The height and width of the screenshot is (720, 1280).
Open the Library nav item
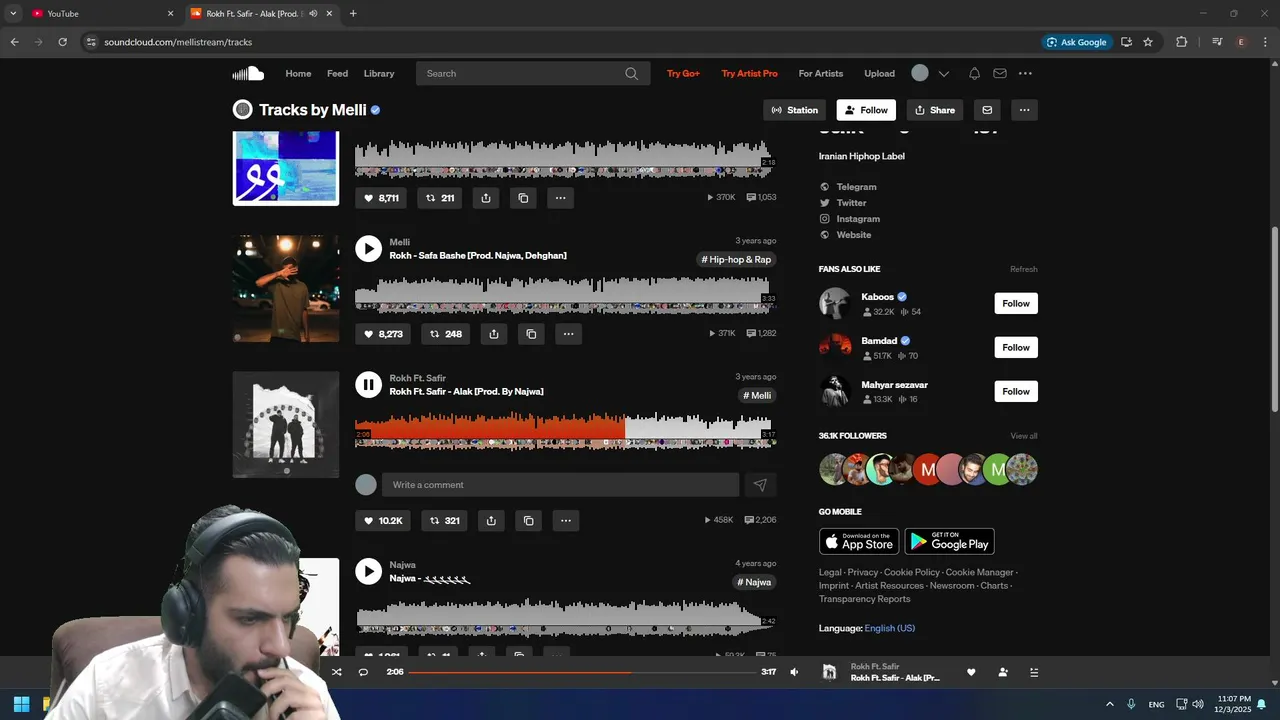click(x=379, y=73)
